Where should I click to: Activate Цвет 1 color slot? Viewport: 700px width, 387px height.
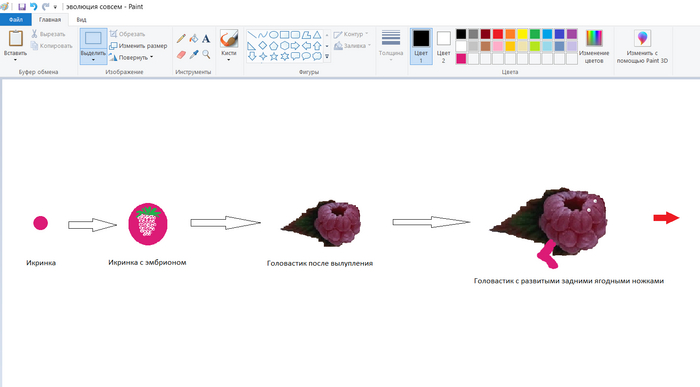point(421,46)
